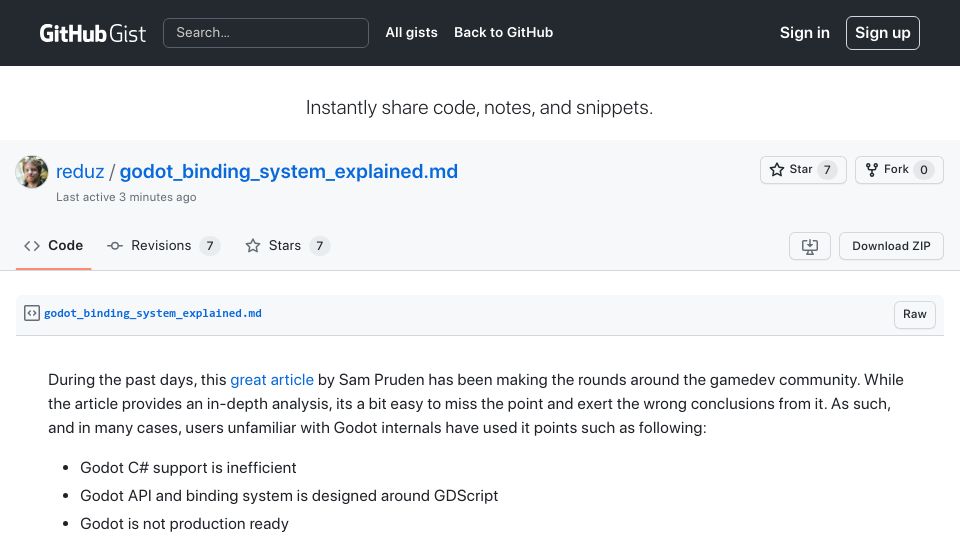Click the 'Last active 3 minutes ago' text

coord(126,197)
